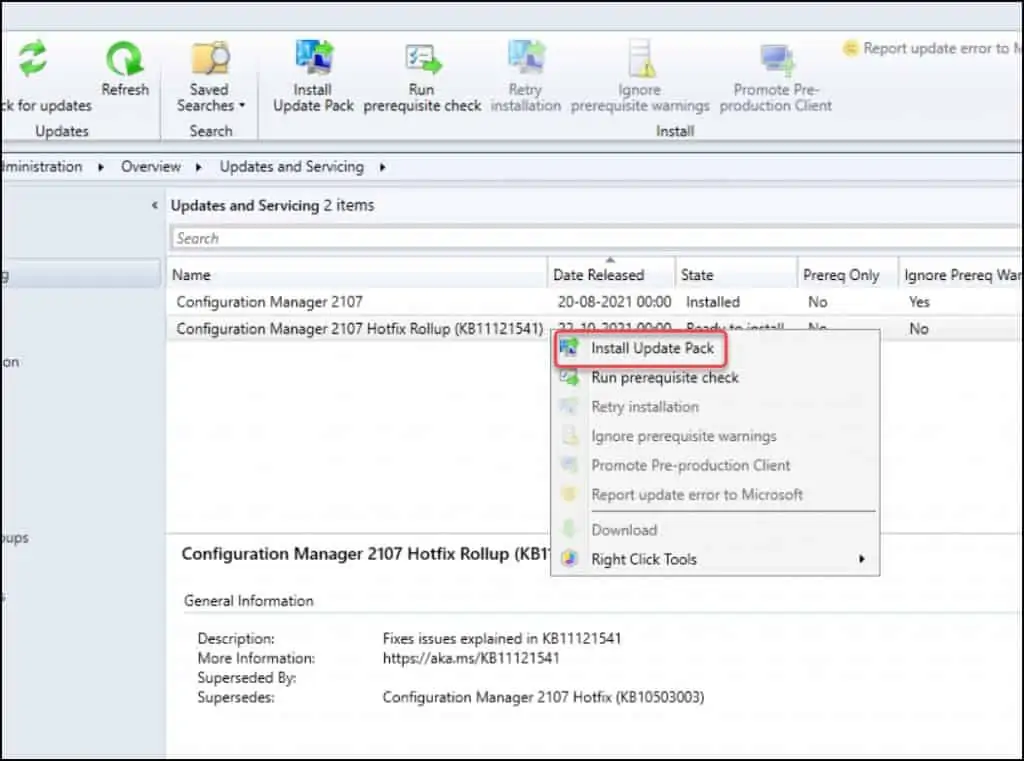Choose Run prerequisite check in context menu
1024x761 pixels.
(x=665, y=378)
